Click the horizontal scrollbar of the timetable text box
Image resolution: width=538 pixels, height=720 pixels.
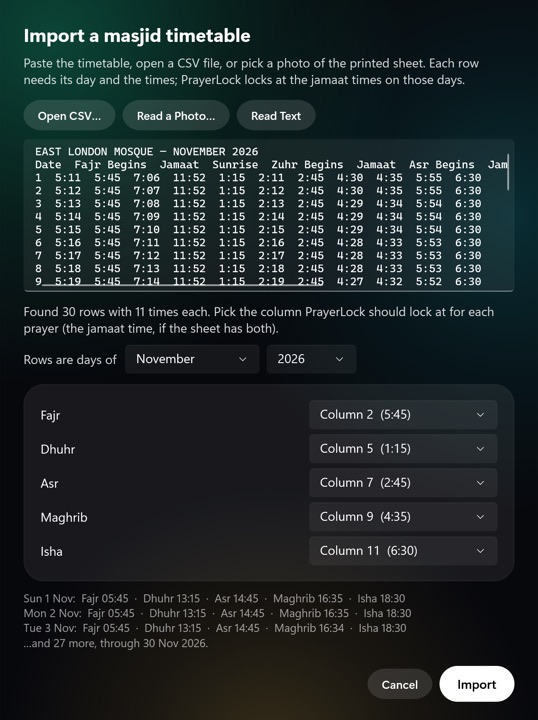(x=182, y=285)
